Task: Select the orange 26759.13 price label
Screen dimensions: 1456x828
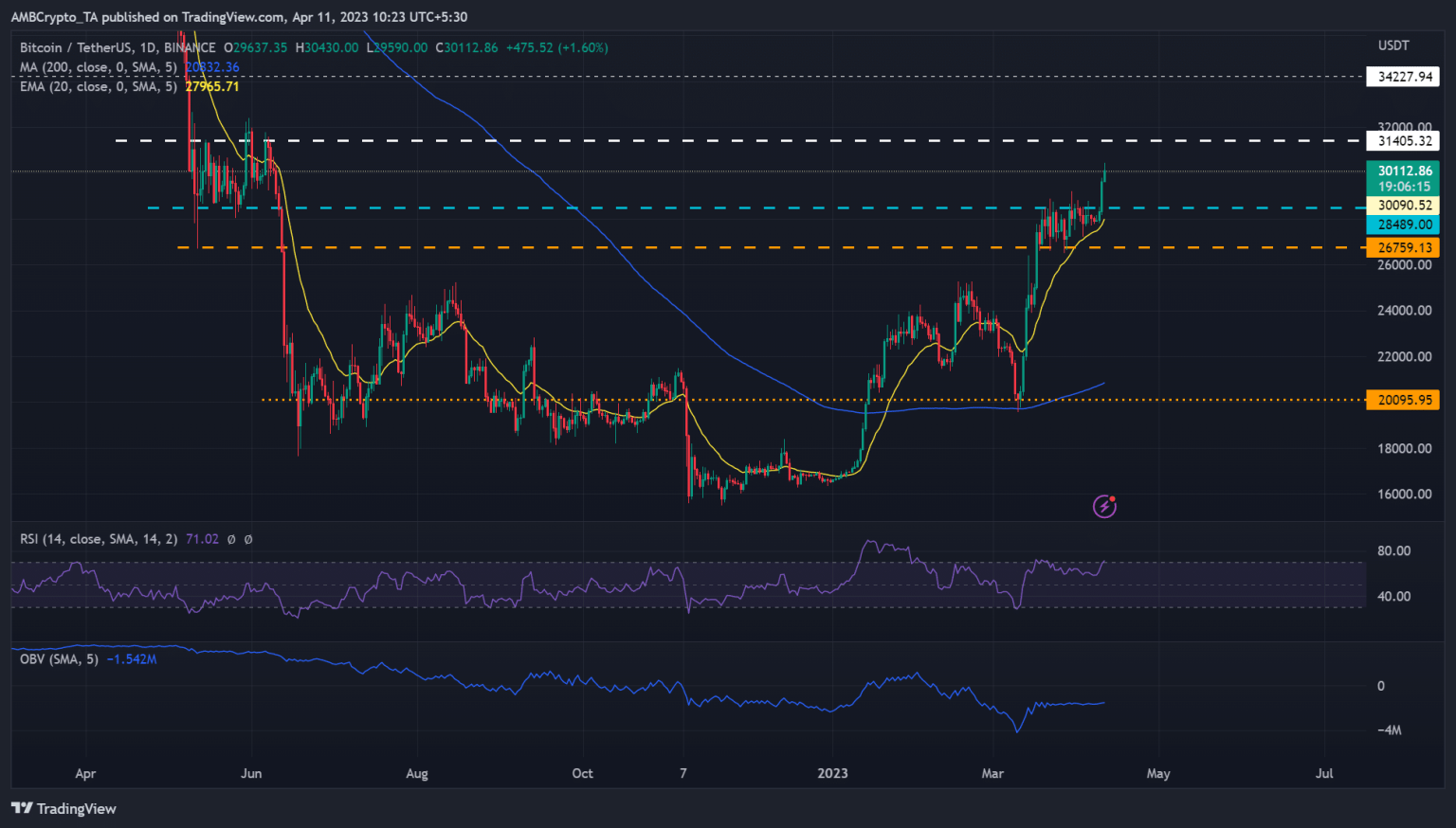Action: [1403, 247]
